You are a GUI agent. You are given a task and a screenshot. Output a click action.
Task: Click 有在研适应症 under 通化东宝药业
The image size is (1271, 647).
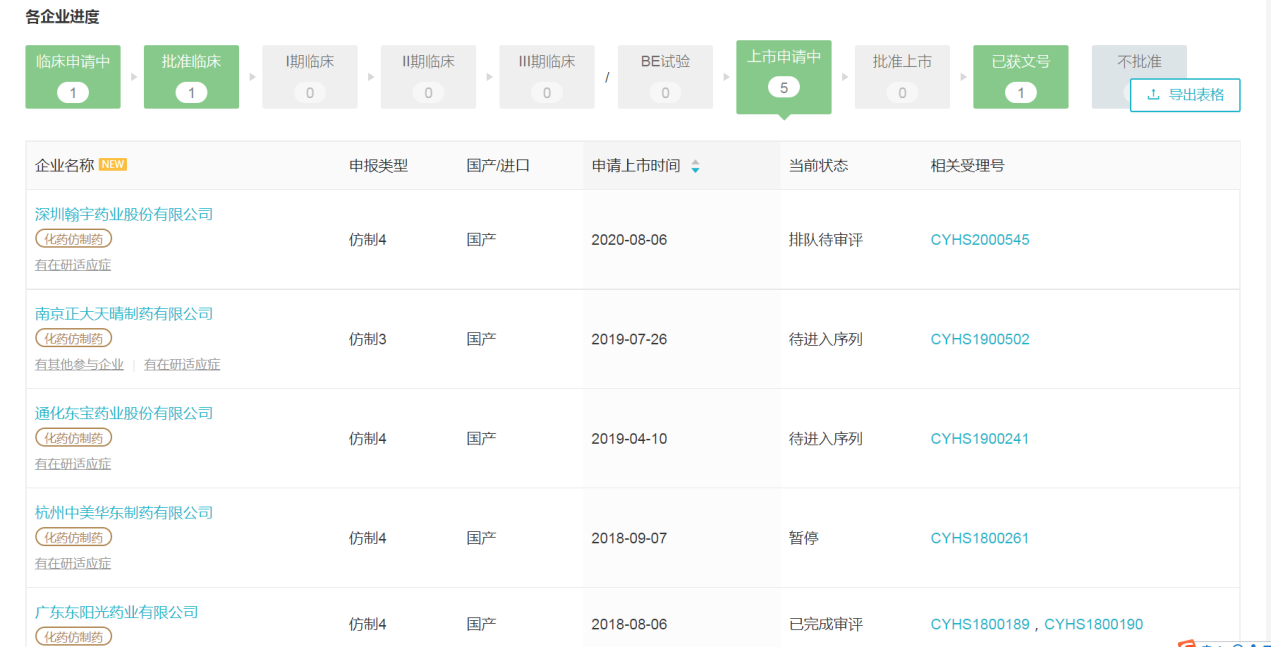[x=73, y=464]
